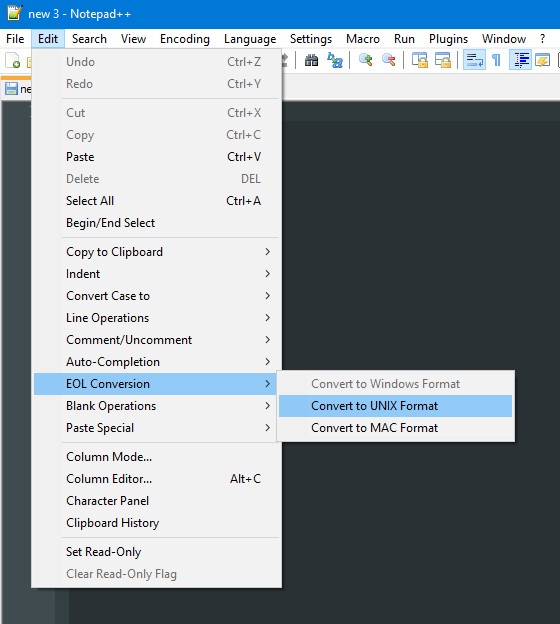This screenshot has width=560, height=624.
Task: Toggle Set Read-Only option
Action: pyautogui.click(x=155, y=552)
